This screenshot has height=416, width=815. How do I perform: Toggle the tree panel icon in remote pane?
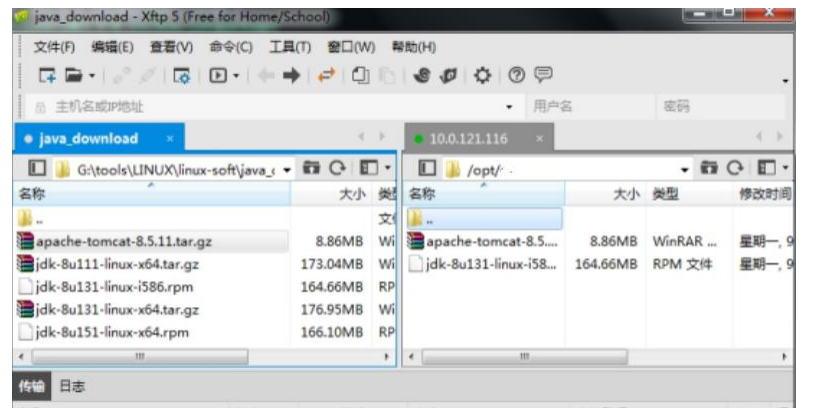(427, 168)
